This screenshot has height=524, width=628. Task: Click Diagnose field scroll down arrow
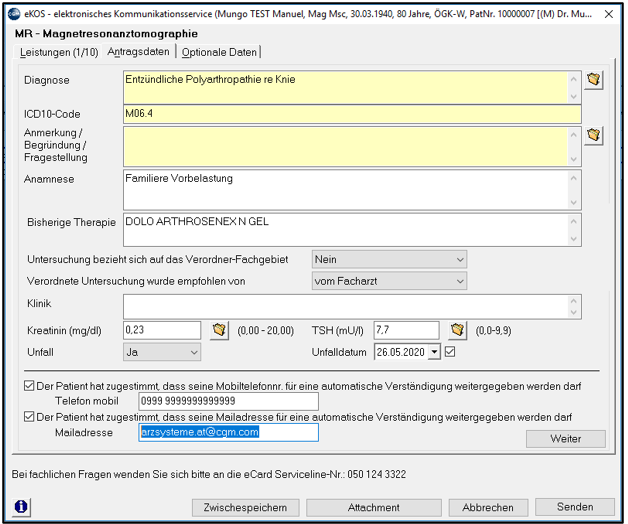(574, 97)
